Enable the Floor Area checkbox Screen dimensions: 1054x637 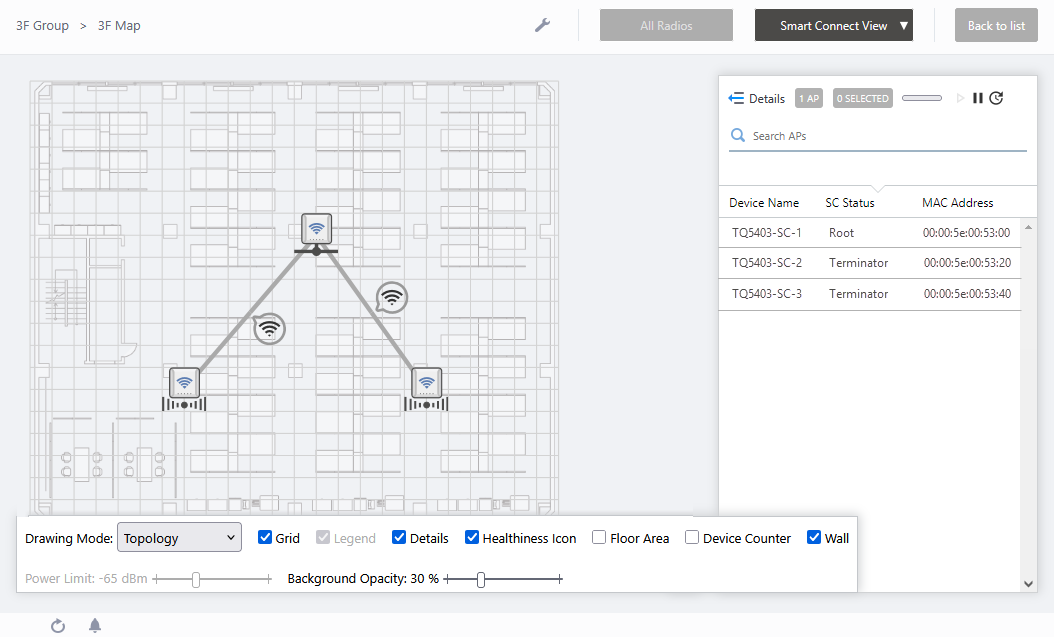599,538
